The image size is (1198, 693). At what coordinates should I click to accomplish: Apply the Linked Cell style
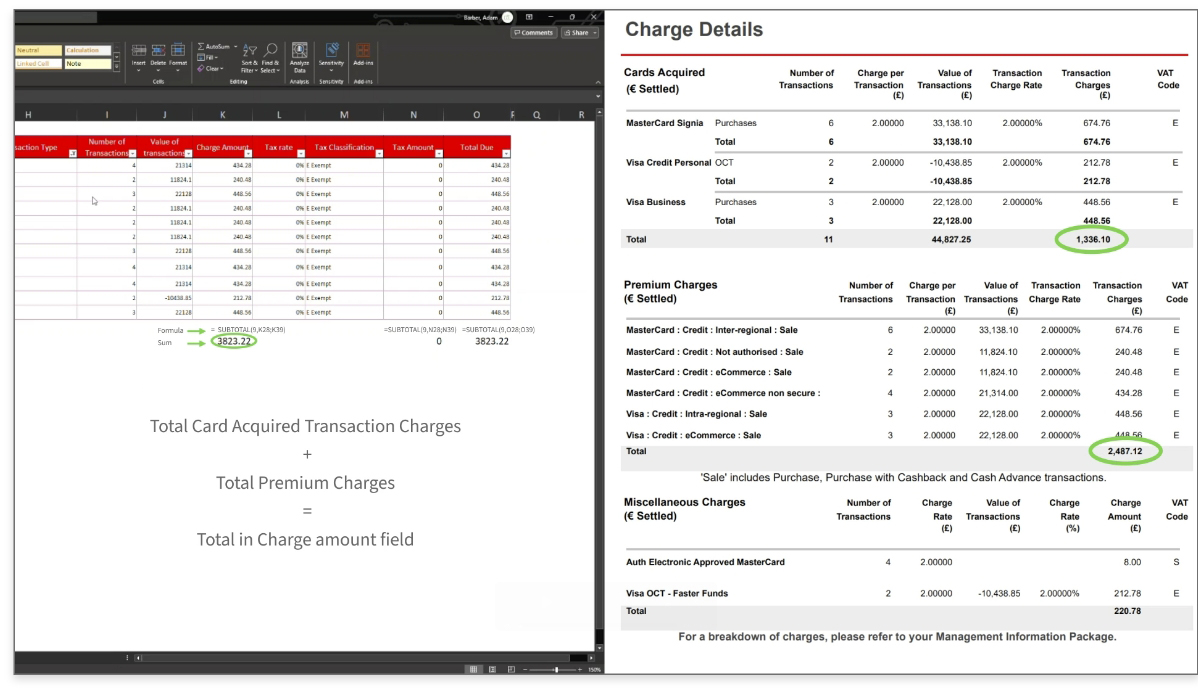click(38, 64)
